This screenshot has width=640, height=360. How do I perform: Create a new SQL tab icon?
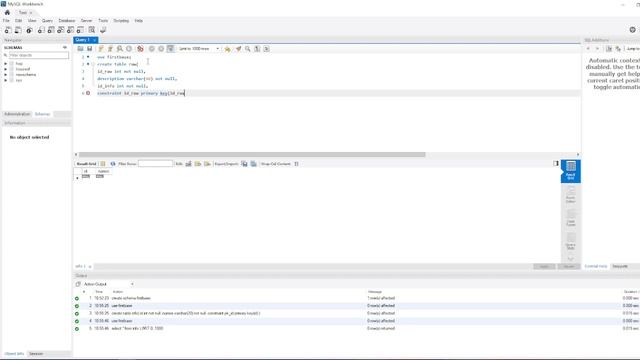tap(8, 30)
